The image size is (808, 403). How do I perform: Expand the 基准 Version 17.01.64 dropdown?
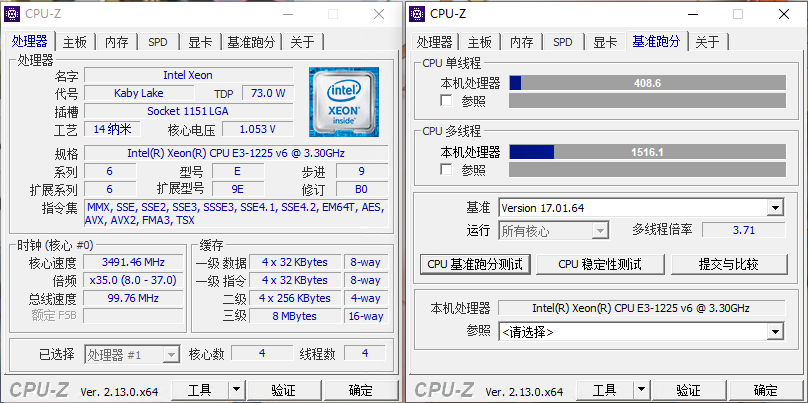point(775,208)
